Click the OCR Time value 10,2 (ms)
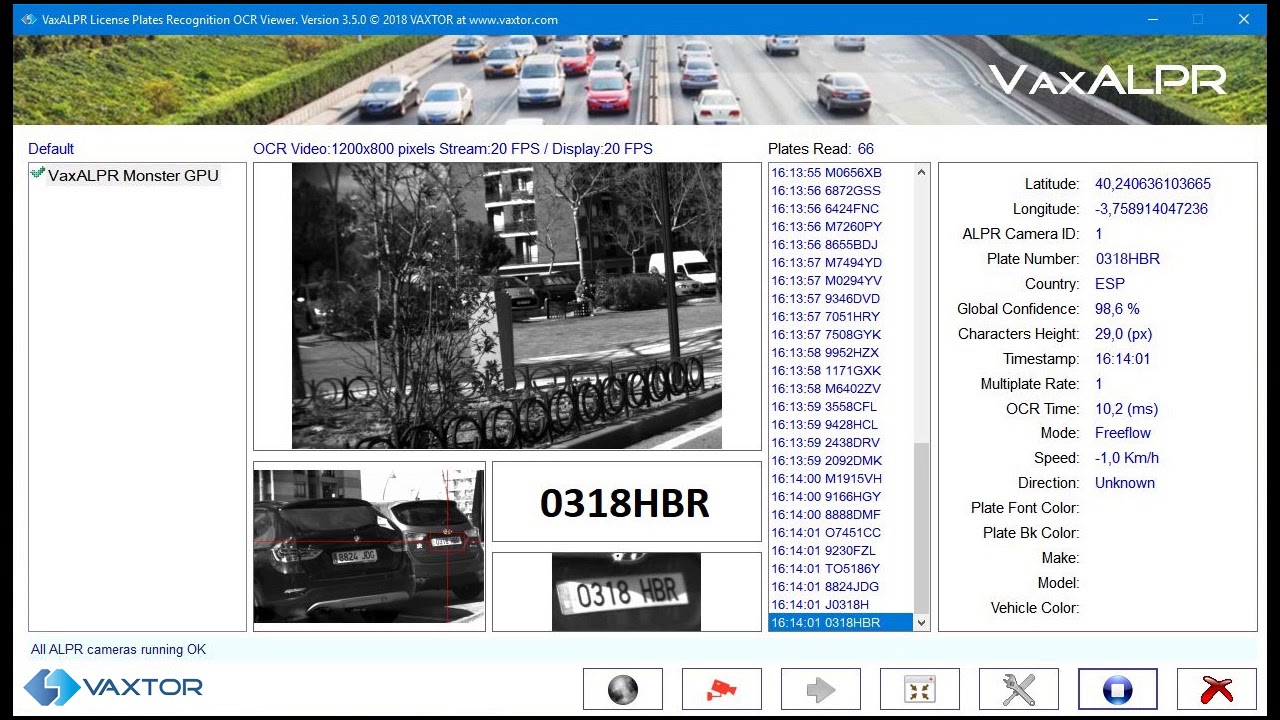 pyautogui.click(x=1127, y=409)
